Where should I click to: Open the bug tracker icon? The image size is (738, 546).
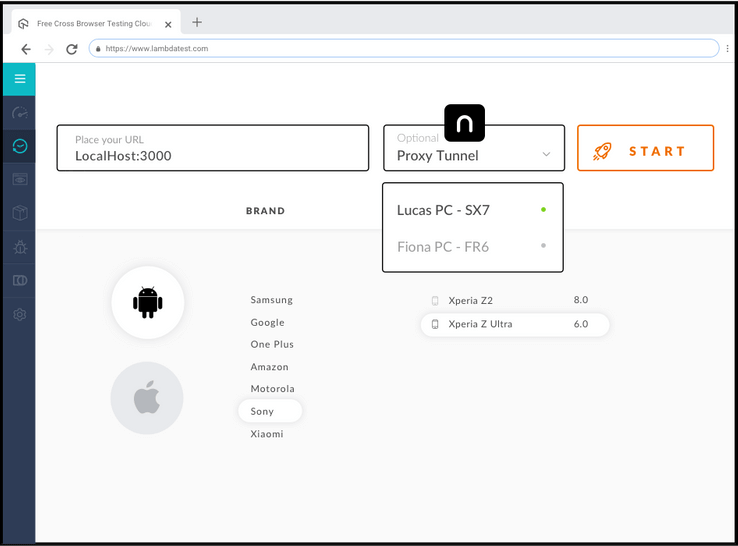coord(19,247)
